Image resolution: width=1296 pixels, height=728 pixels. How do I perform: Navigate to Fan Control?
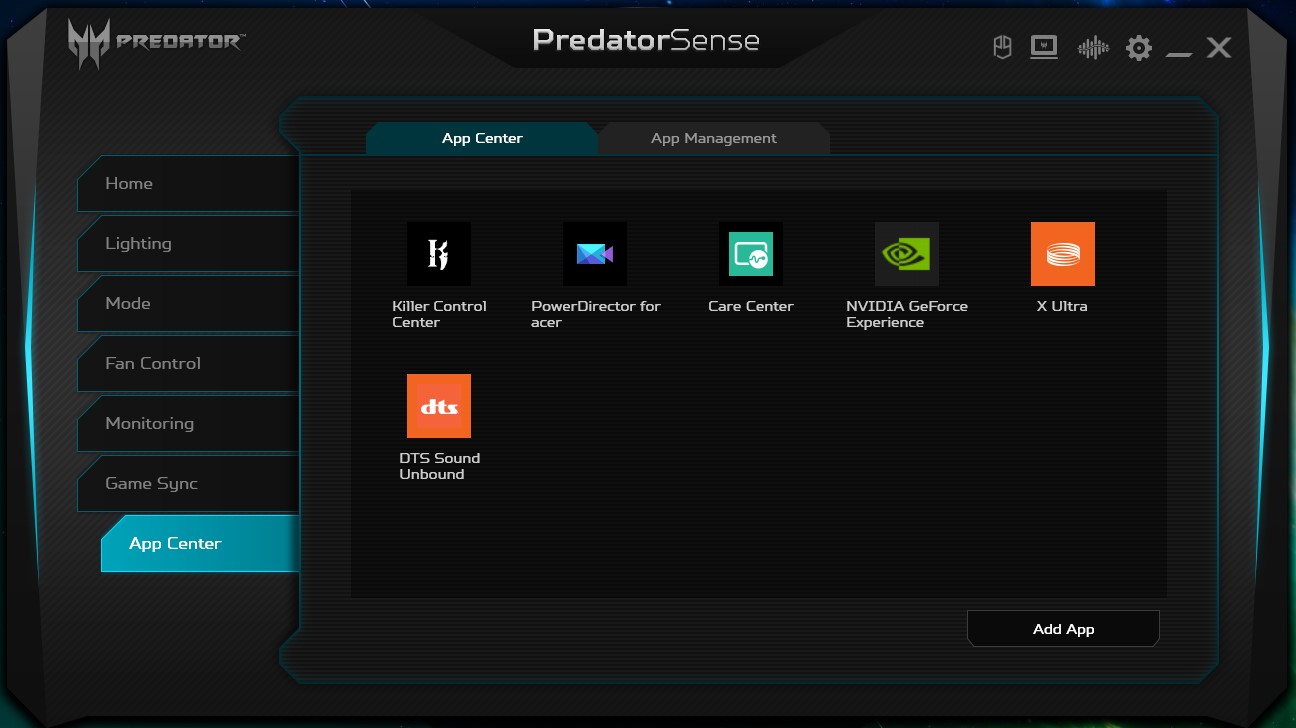[188, 364]
